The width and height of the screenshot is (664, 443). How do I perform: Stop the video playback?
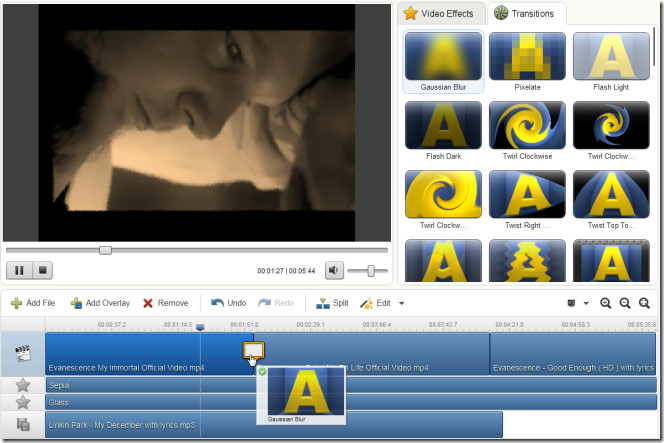coord(43,270)
